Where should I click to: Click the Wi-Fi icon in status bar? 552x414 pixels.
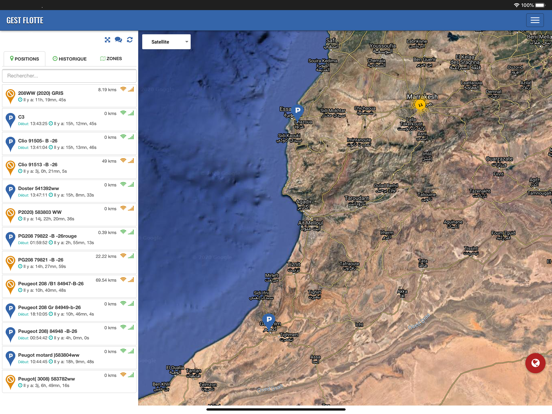(x=516, y=5)
